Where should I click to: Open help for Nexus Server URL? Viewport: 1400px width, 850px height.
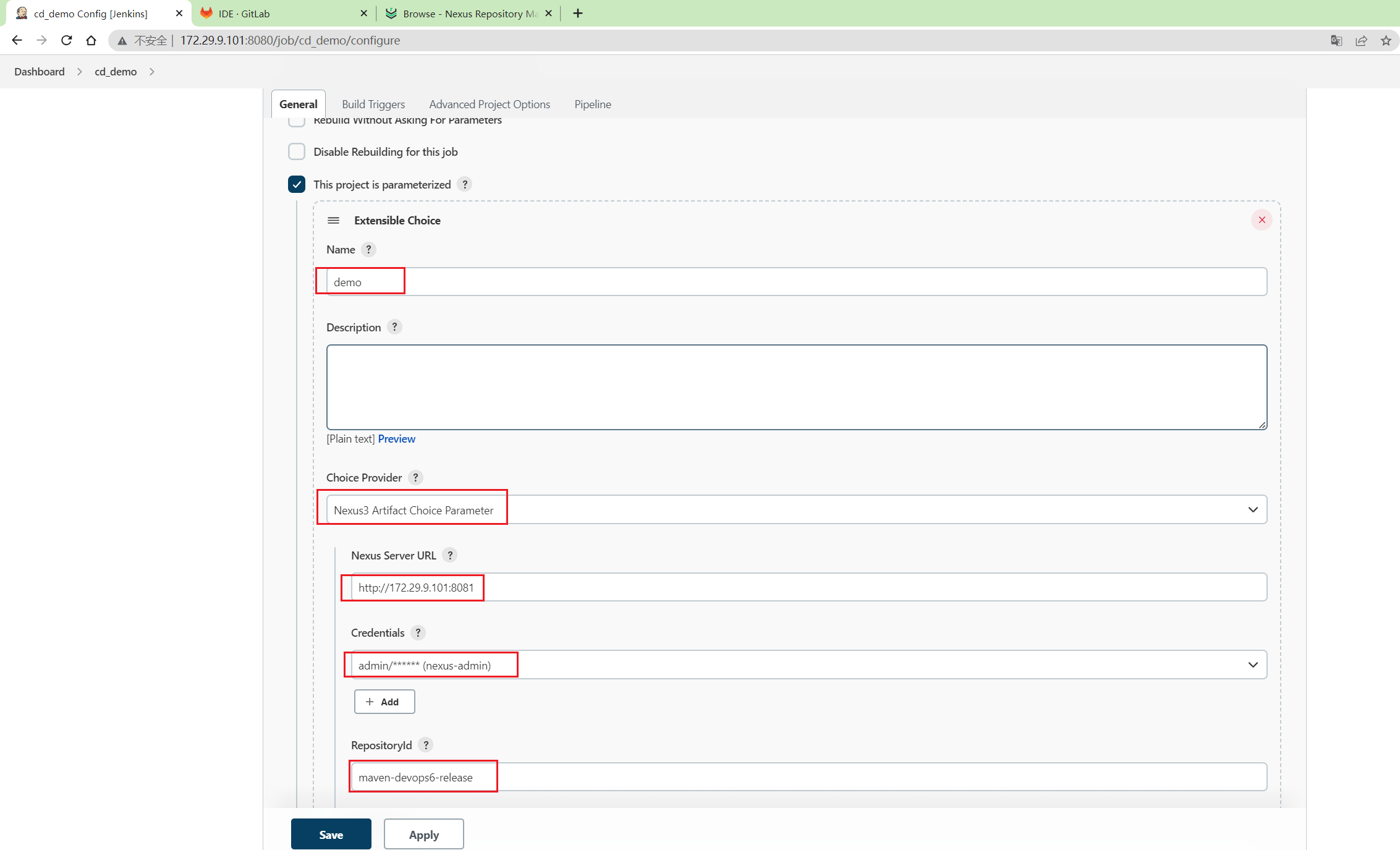pyautogui.click(x=450, y=555)
